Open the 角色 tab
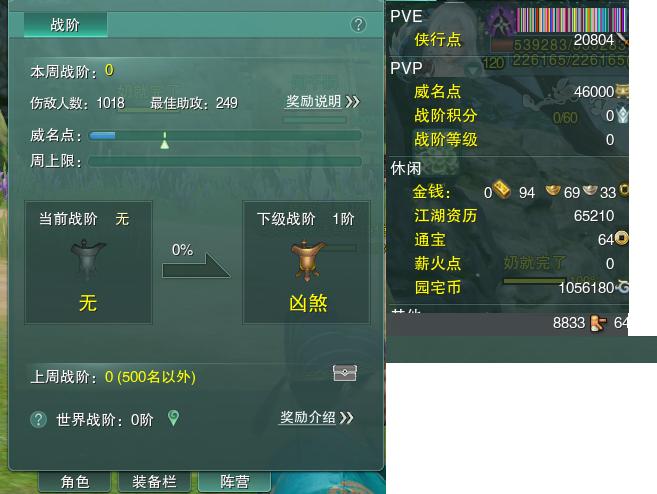The width and height of the screenshot is (657, 494). click(x=75, y=481)
